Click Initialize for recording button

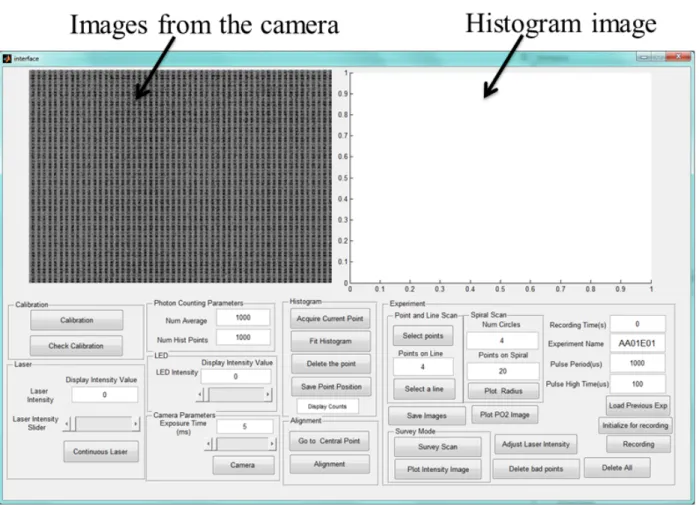point(635,425)
